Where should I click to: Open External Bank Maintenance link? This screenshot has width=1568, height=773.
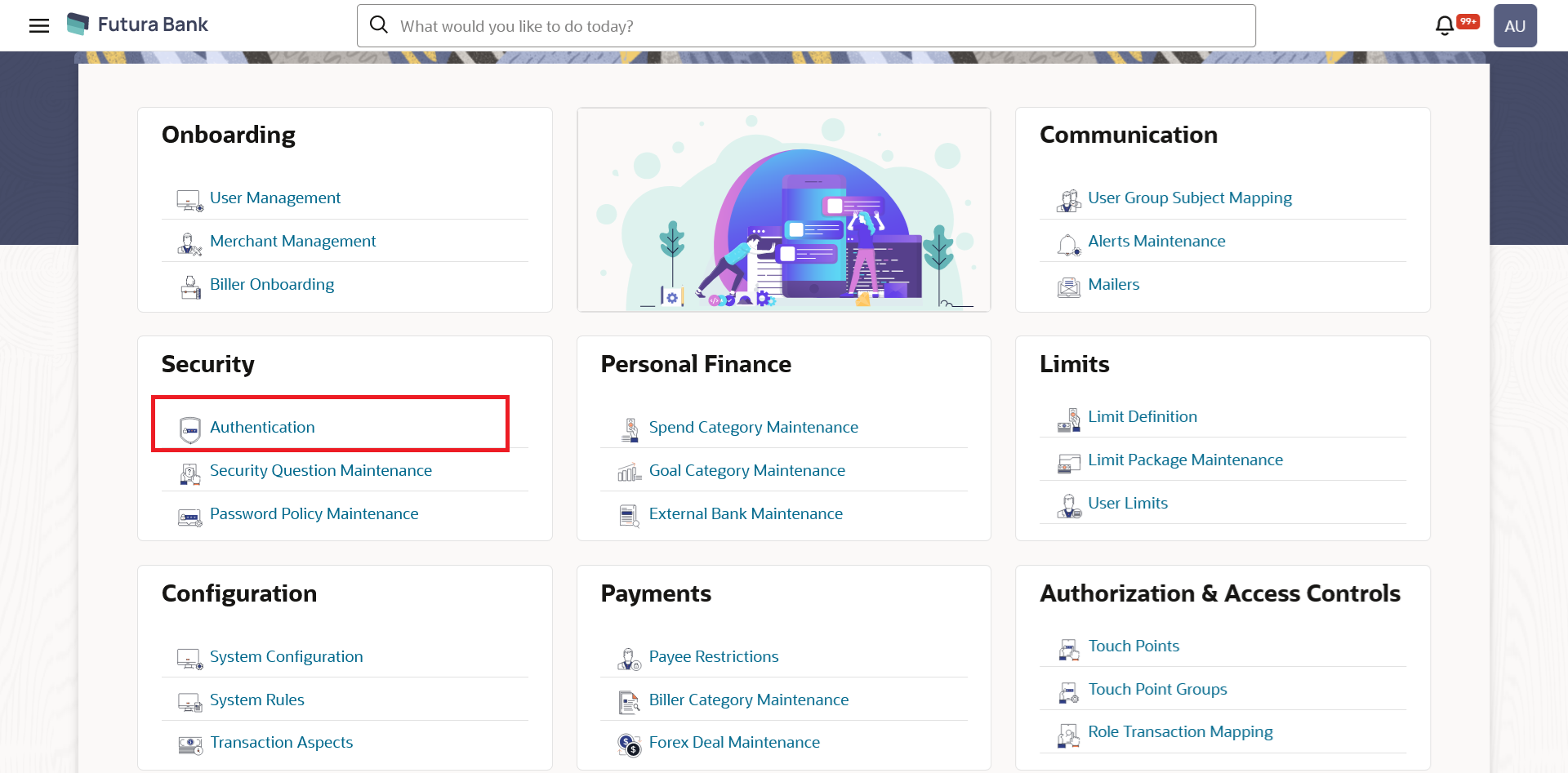click(x=746, y=513)
